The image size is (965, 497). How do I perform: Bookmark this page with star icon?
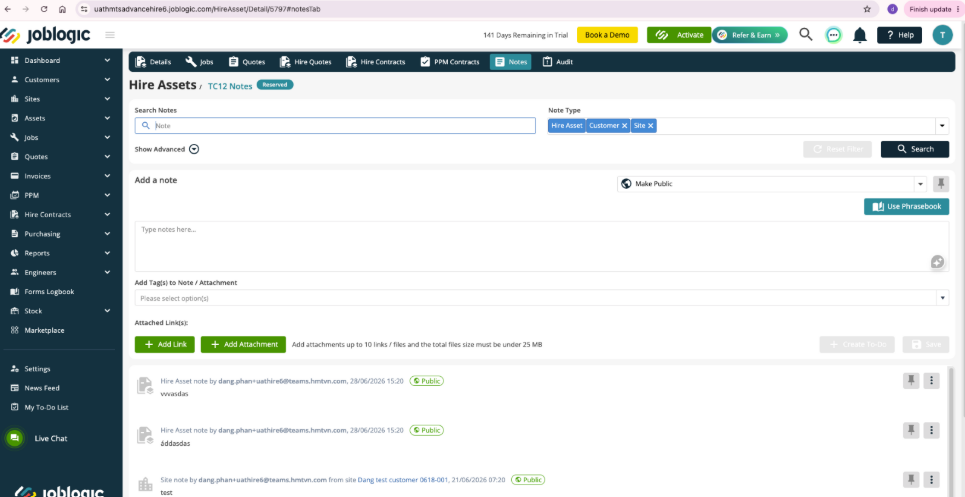tap(867, 9)
